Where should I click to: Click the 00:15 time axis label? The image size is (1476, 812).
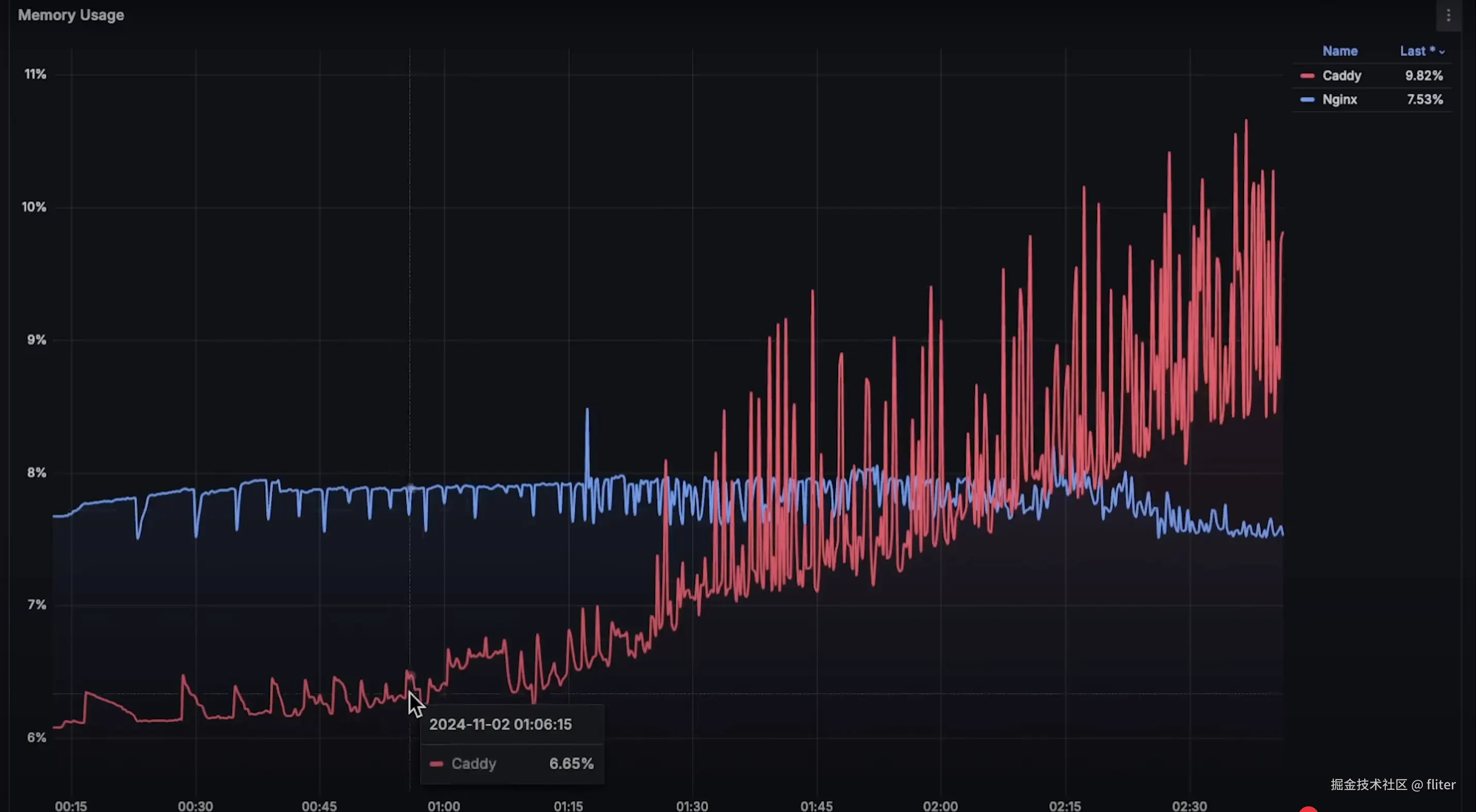click(x=71, y=805)
